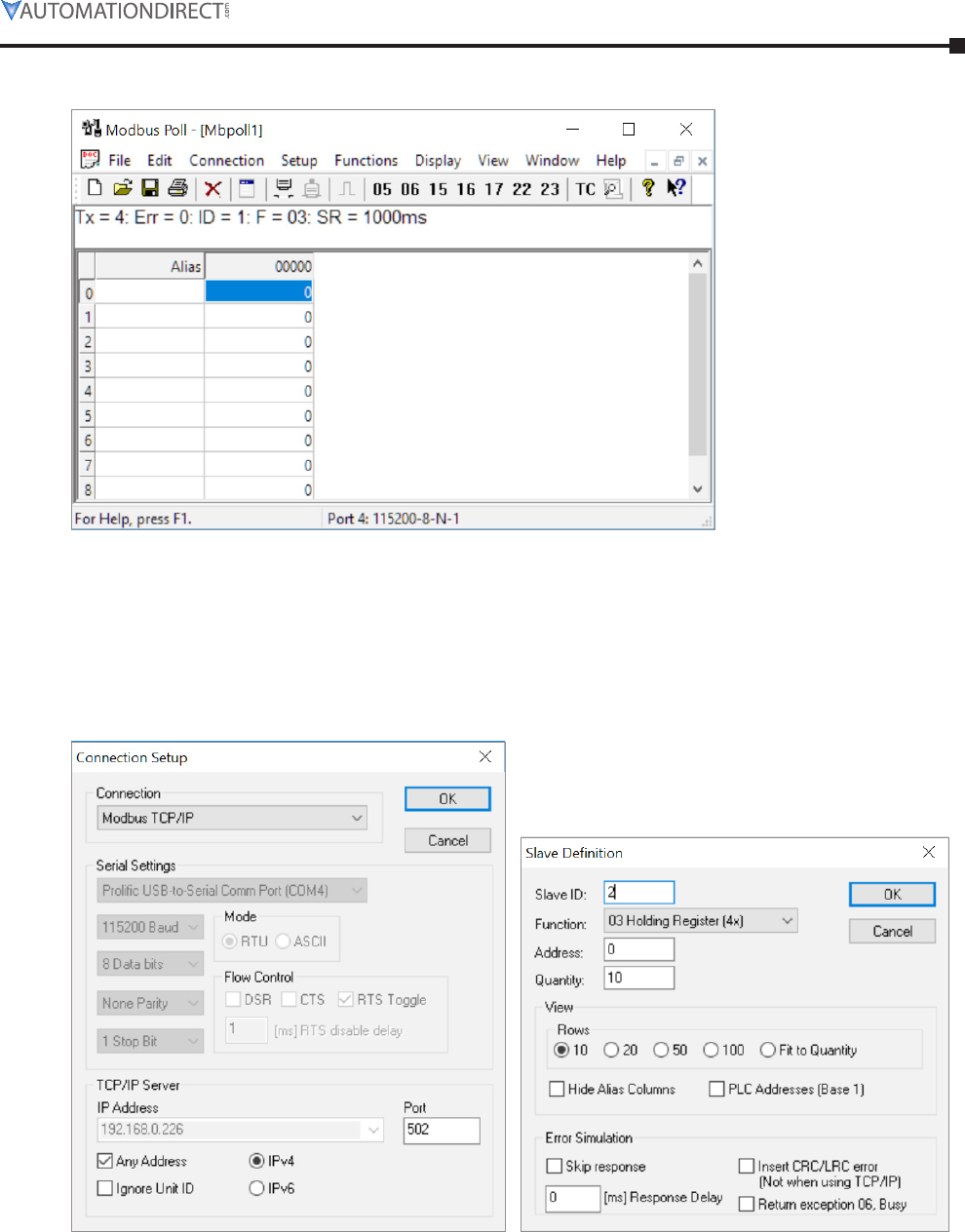Viewport: 965px width, 1232px height.
Task: Open the None Parity dropdown
Action: (x=150, y=1003)
